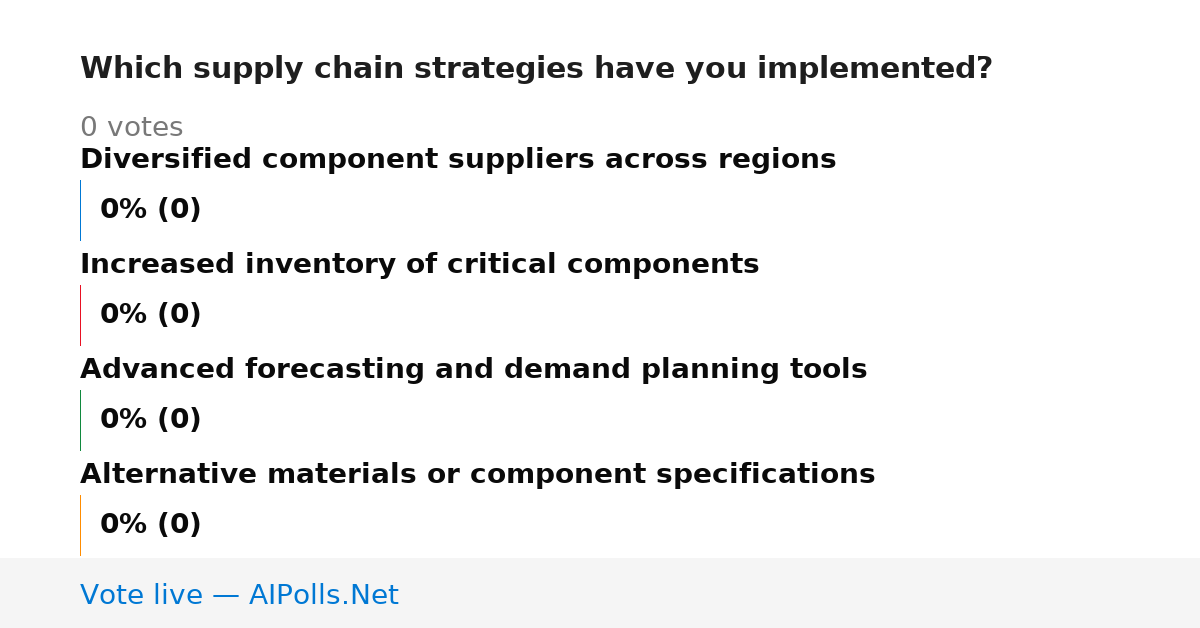Choose Alternative materials or component specifications option
The width and height of the screenshot is (1200, 628).
click(x=477, y=475)
